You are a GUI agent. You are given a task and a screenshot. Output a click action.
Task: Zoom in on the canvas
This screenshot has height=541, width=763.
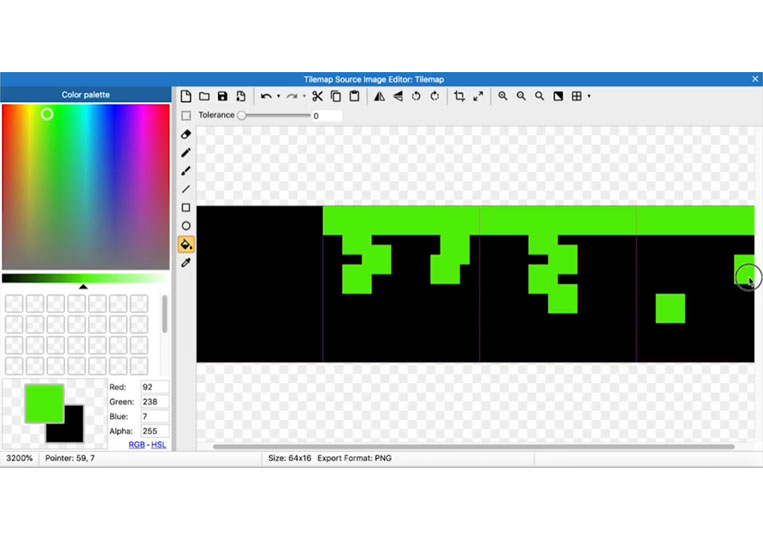tap(503, 96)
